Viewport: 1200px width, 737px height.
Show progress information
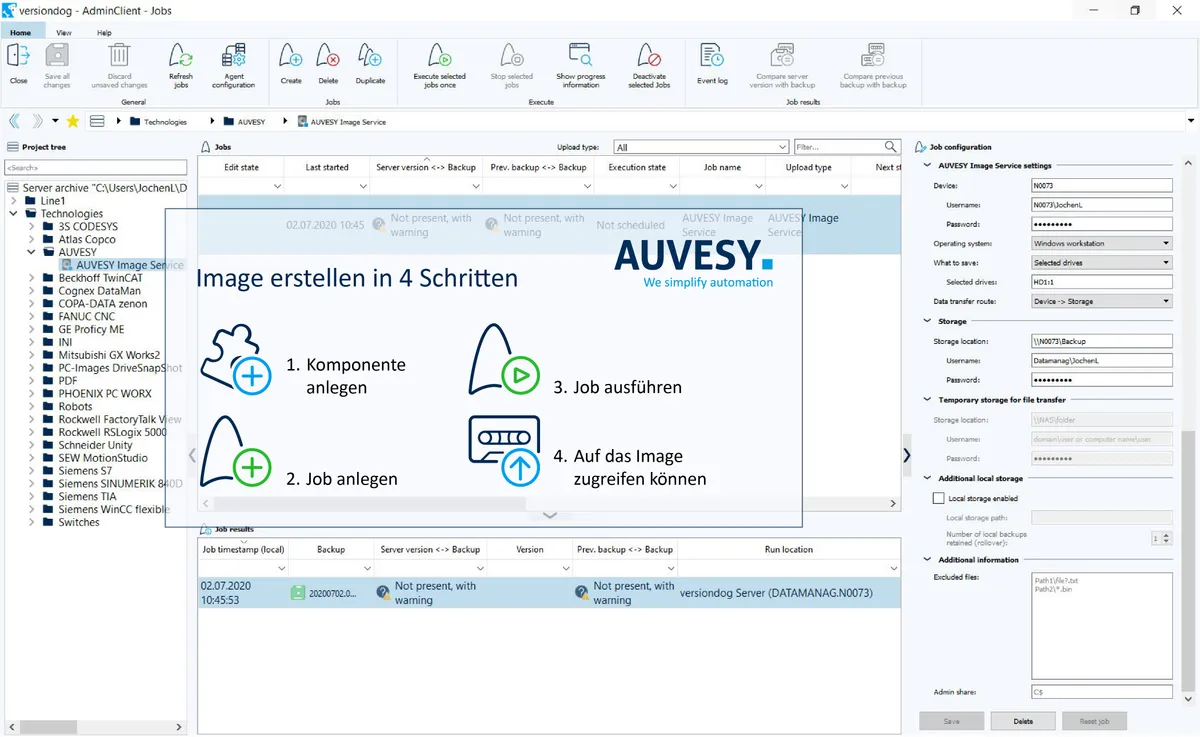coord(580,63)
